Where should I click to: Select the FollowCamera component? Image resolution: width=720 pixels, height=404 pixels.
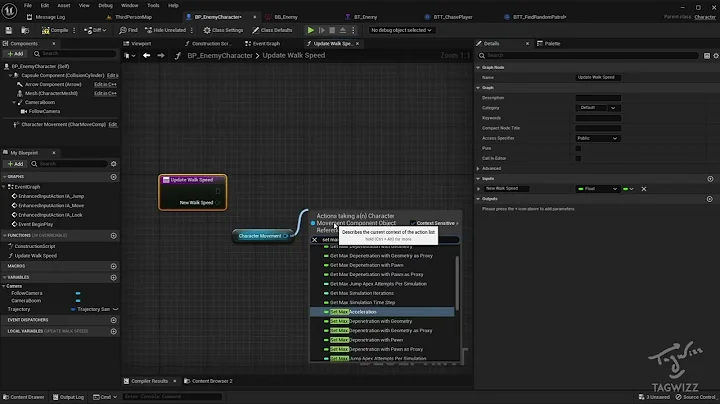pos(44,112)
